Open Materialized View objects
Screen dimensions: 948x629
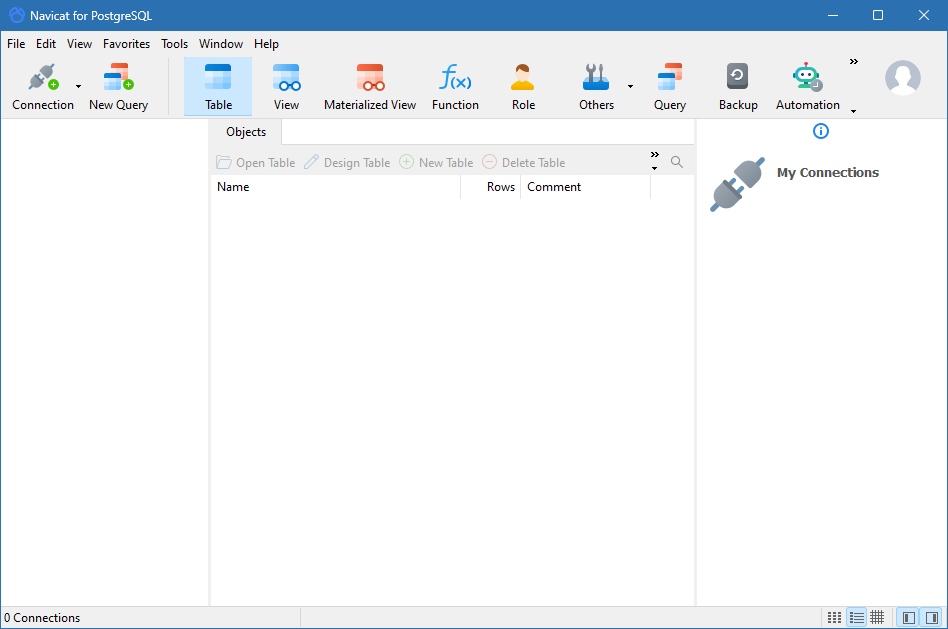pyautogui.click(x=370, y=87)
